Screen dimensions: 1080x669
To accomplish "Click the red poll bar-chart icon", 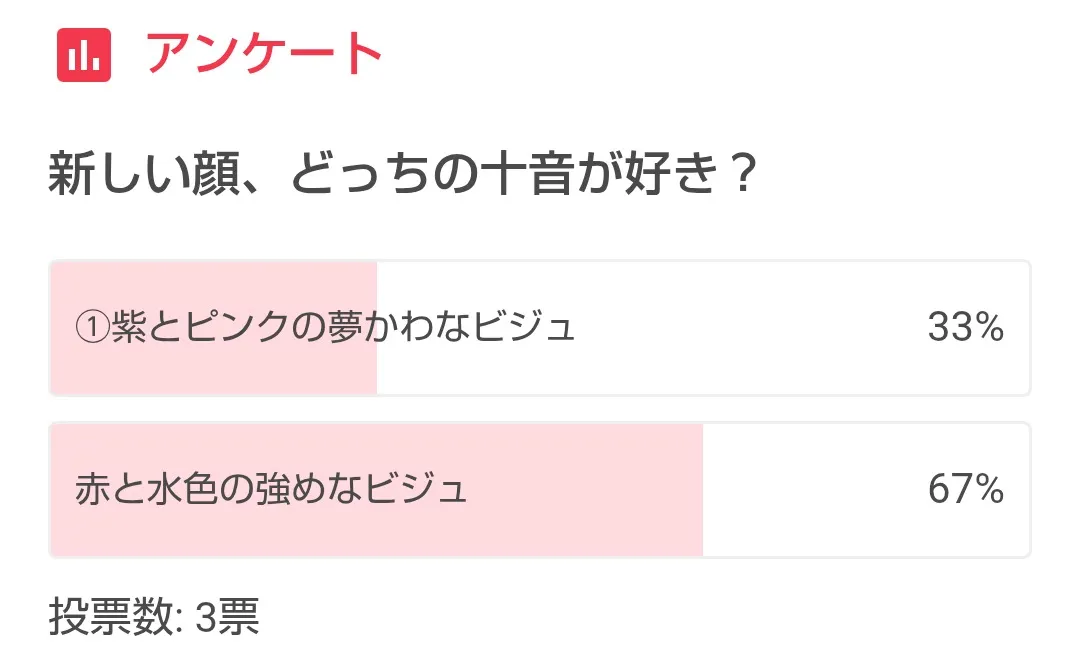I will (84, 54).
